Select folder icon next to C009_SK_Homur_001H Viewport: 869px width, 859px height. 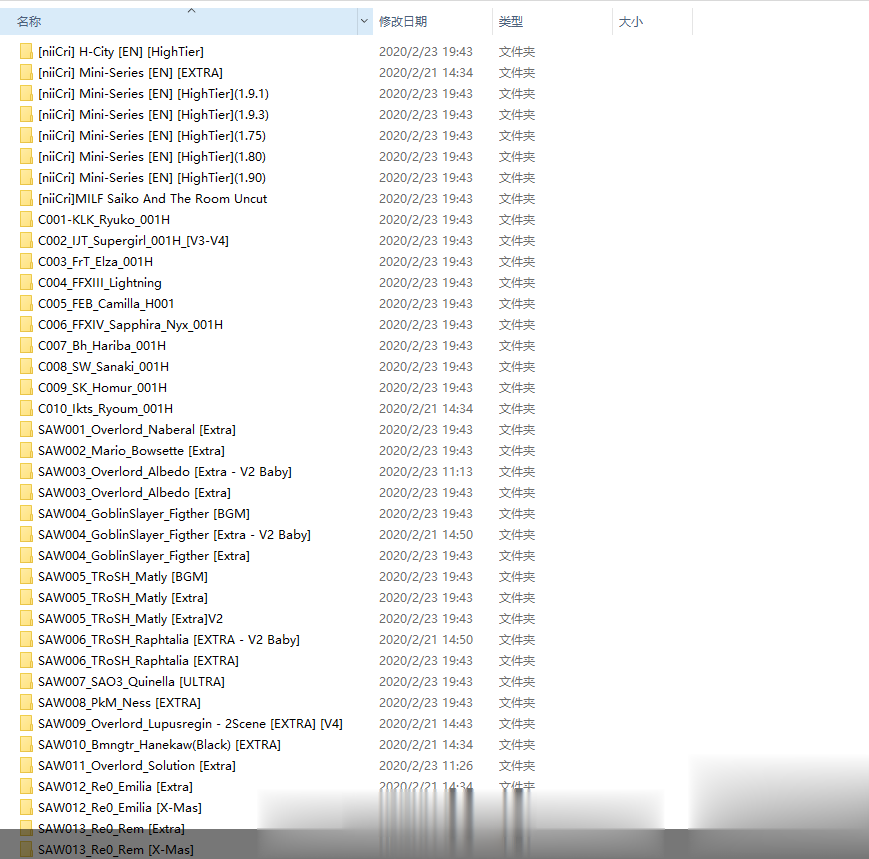[27, 388]
